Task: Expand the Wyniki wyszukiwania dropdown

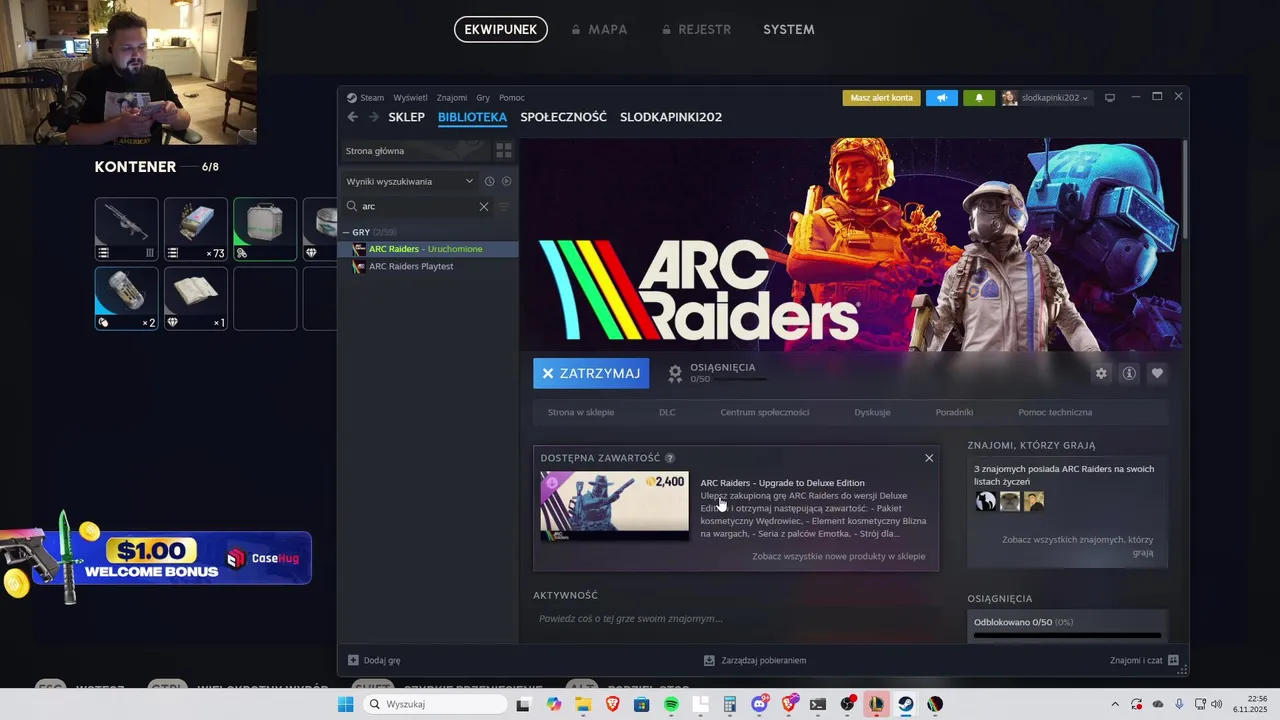Action: pyautogui.click(x=410, y=181)
